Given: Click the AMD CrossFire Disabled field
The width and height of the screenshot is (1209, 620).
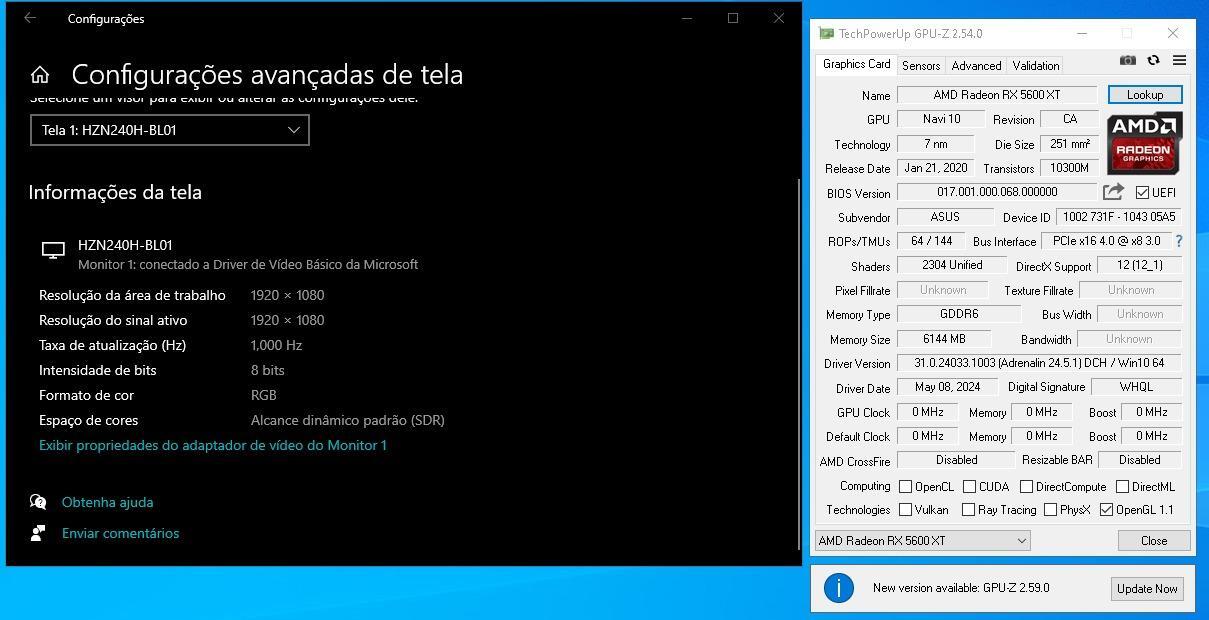Looking at the screenshot, I should (956, 460).
